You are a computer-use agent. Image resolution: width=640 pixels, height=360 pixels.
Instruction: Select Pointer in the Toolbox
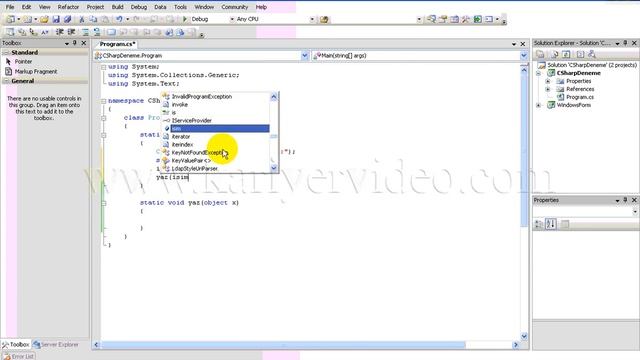click(23, 62)
